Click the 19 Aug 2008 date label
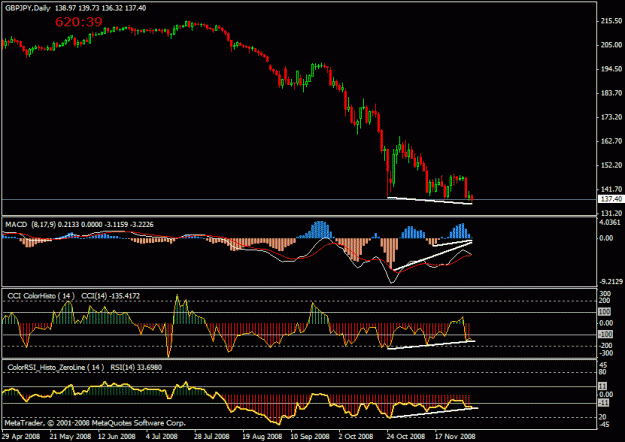625x442 pixels. (x=262, y=436)
